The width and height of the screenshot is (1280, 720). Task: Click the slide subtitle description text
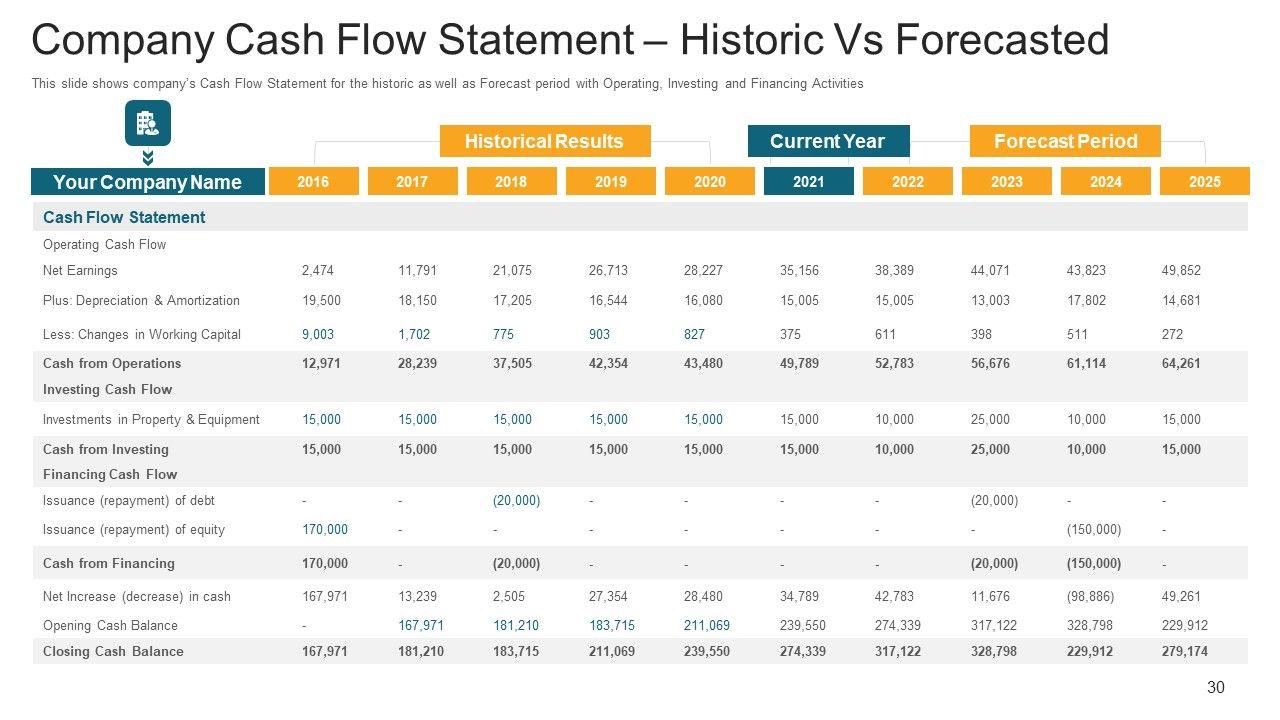[x=447, y=84]
